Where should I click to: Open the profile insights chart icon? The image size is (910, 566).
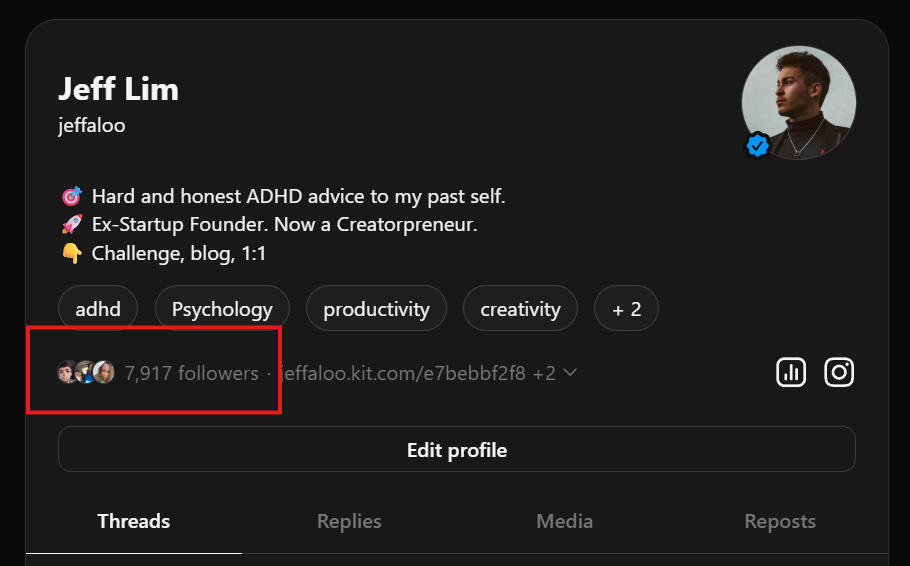791,373
